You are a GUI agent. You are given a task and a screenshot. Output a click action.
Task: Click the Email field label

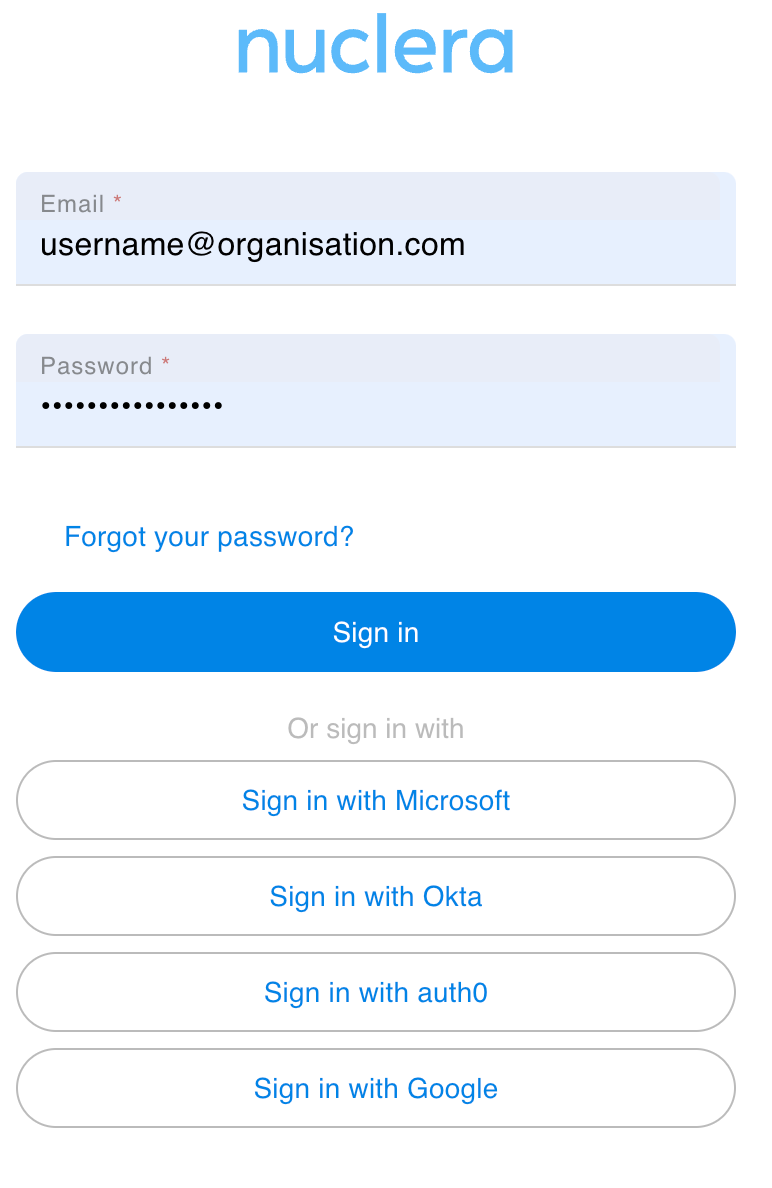coord(72,204)
